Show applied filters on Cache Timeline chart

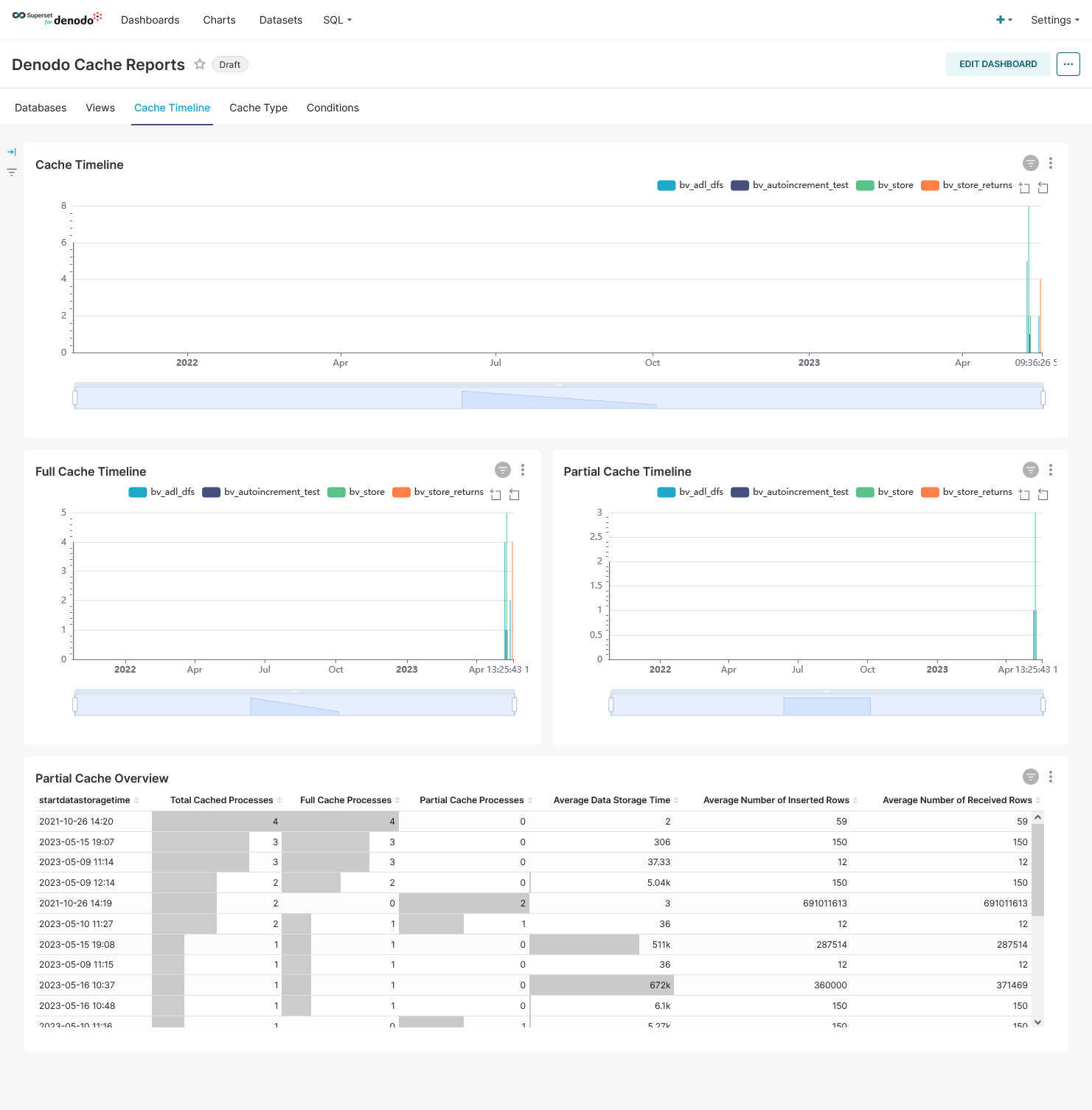coord(1031,163)
